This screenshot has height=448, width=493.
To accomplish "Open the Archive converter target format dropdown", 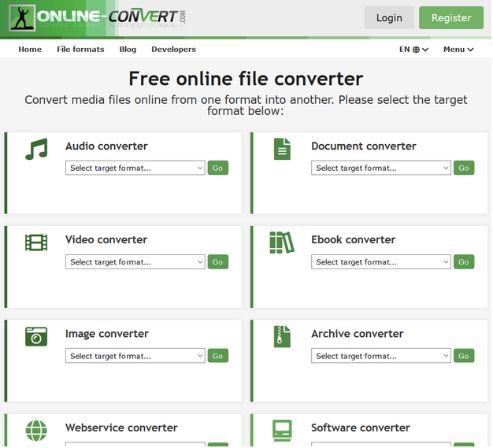I will point(381,356).
